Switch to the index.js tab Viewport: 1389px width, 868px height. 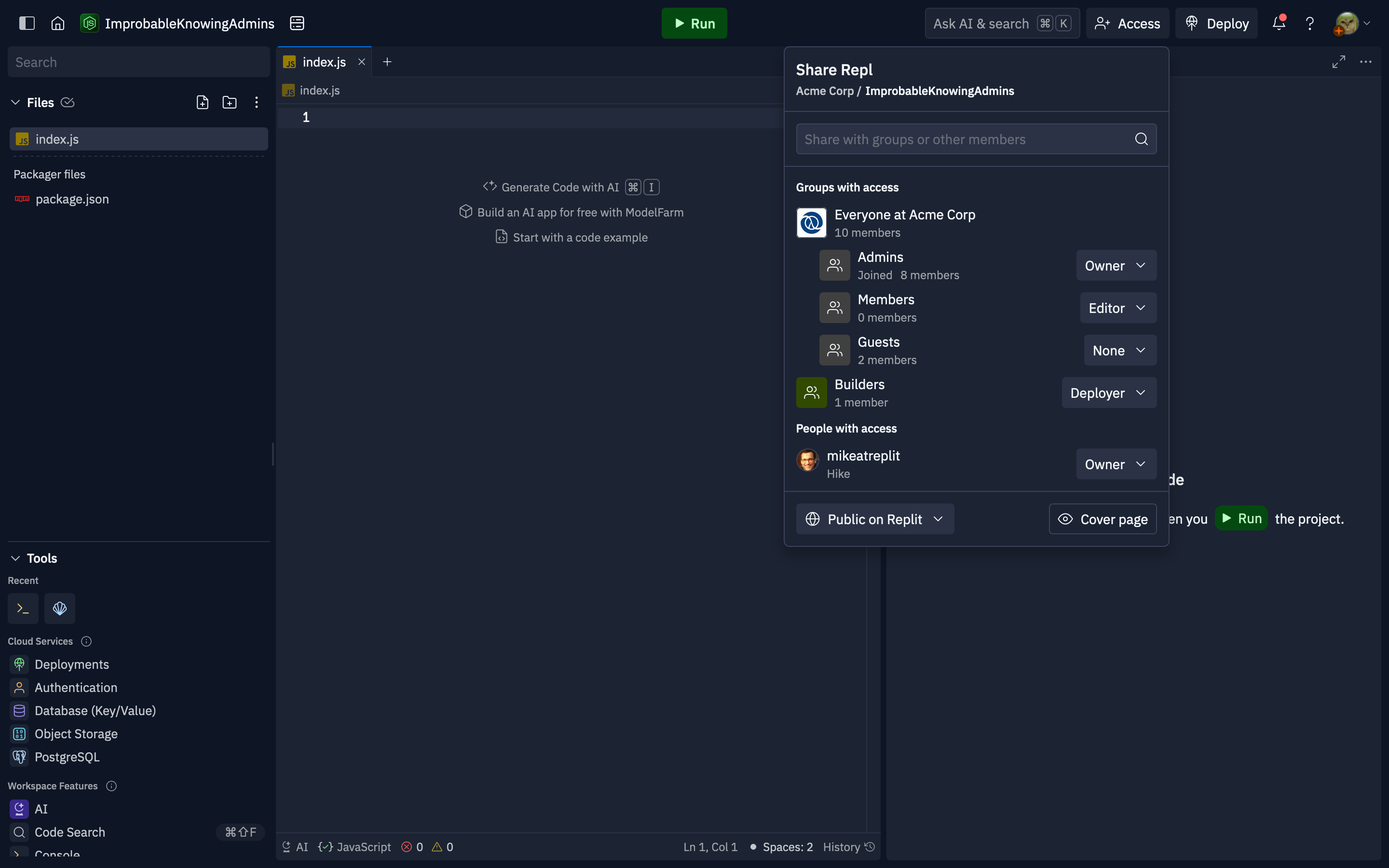pyautogui.click(x=324, y=61)
